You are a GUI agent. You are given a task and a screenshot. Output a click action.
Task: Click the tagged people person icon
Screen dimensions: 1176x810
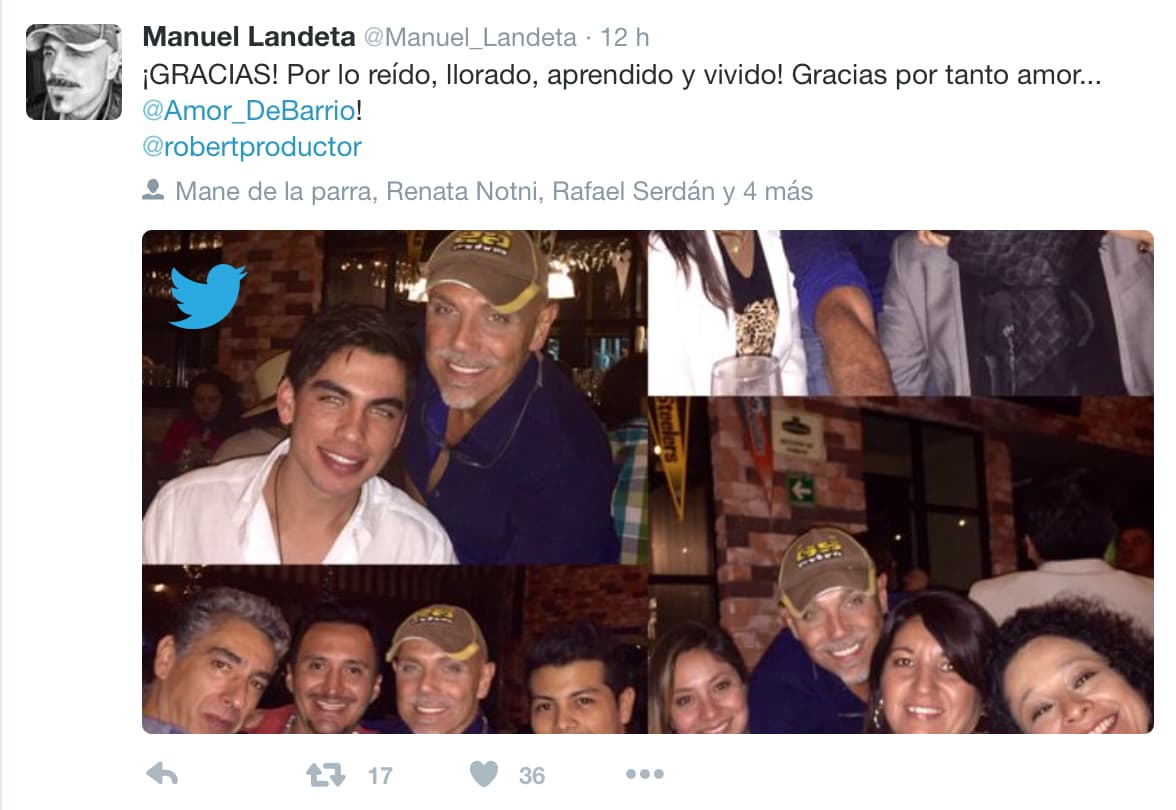(153, 190)
